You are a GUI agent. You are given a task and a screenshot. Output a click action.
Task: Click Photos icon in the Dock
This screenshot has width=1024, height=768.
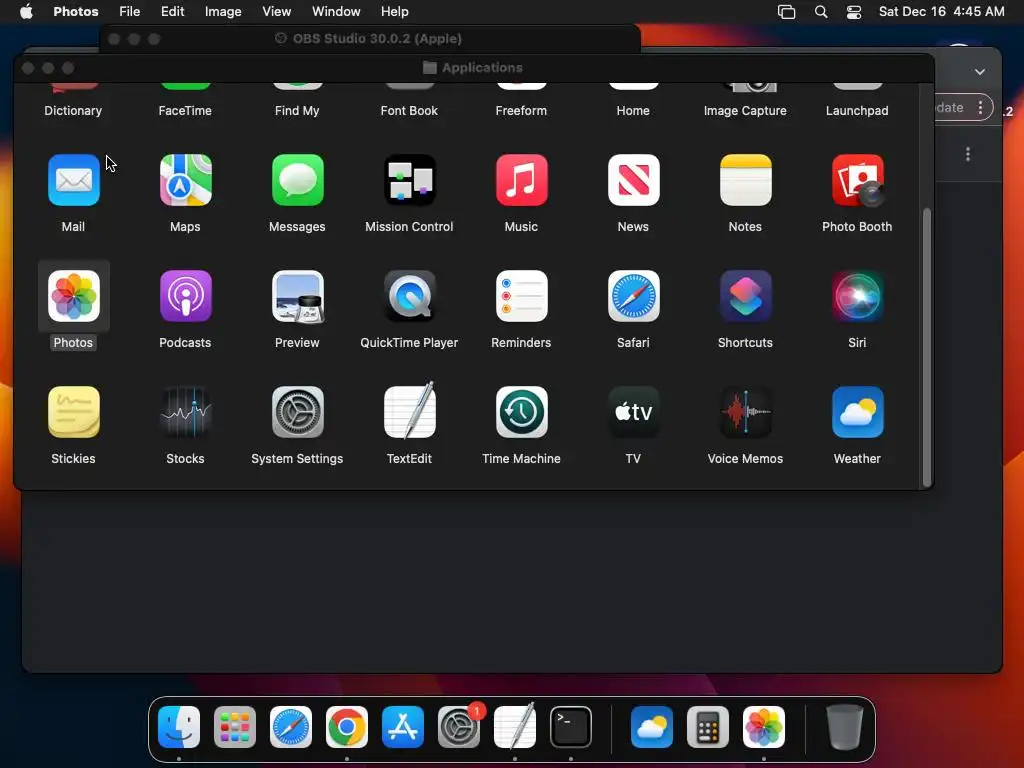click(x=764, y=727)
